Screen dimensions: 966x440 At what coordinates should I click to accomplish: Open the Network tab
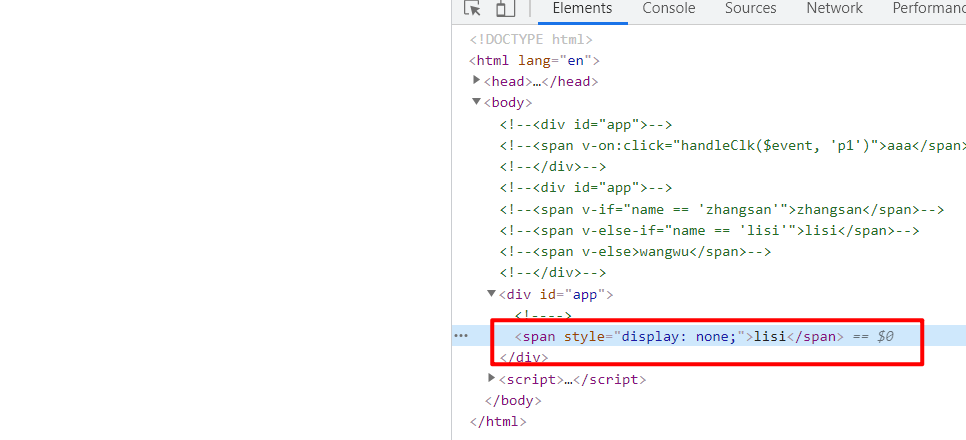click(x=834, y=9)
